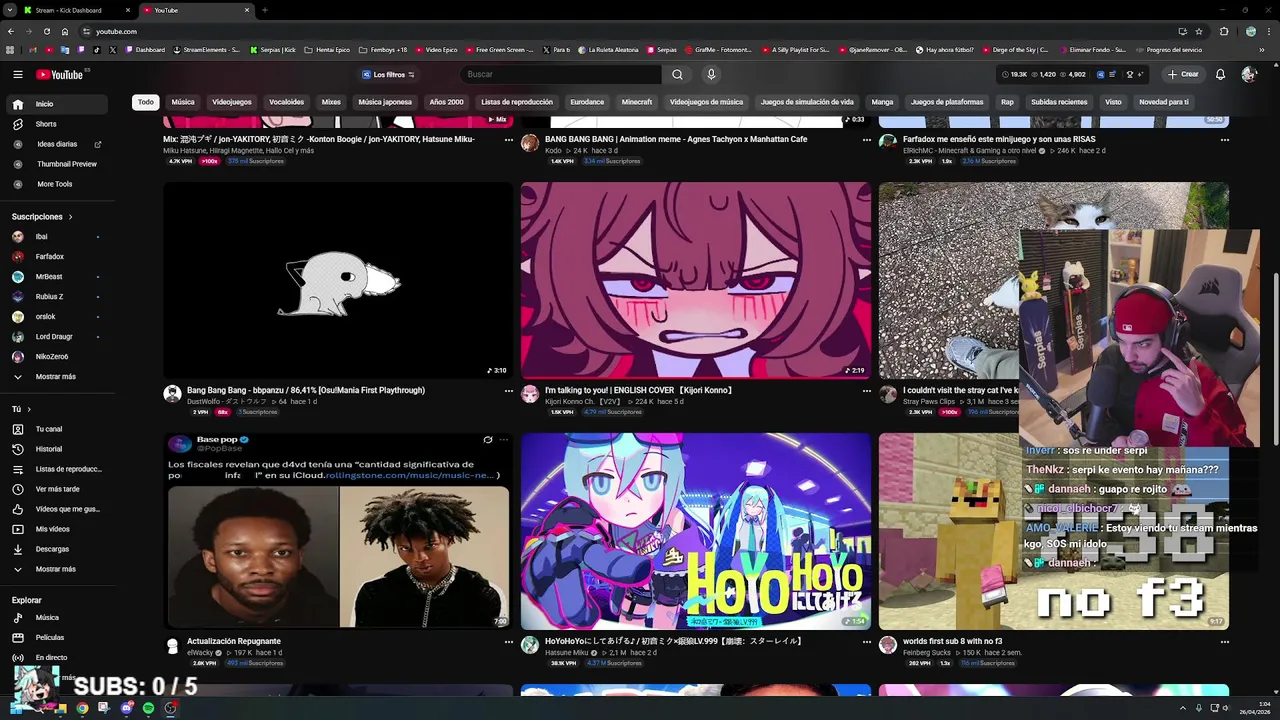This screenshot has width=1280, height=720.
Task: Open Google Chrome from the taskbar
Action: coord(82,708)
